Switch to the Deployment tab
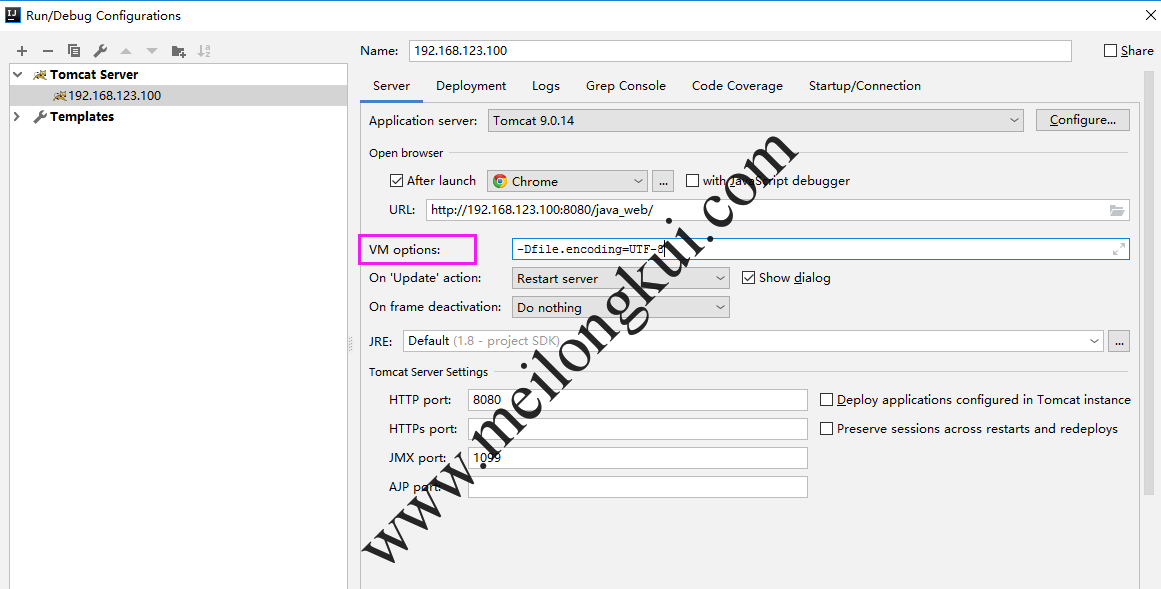 point(471,86)
